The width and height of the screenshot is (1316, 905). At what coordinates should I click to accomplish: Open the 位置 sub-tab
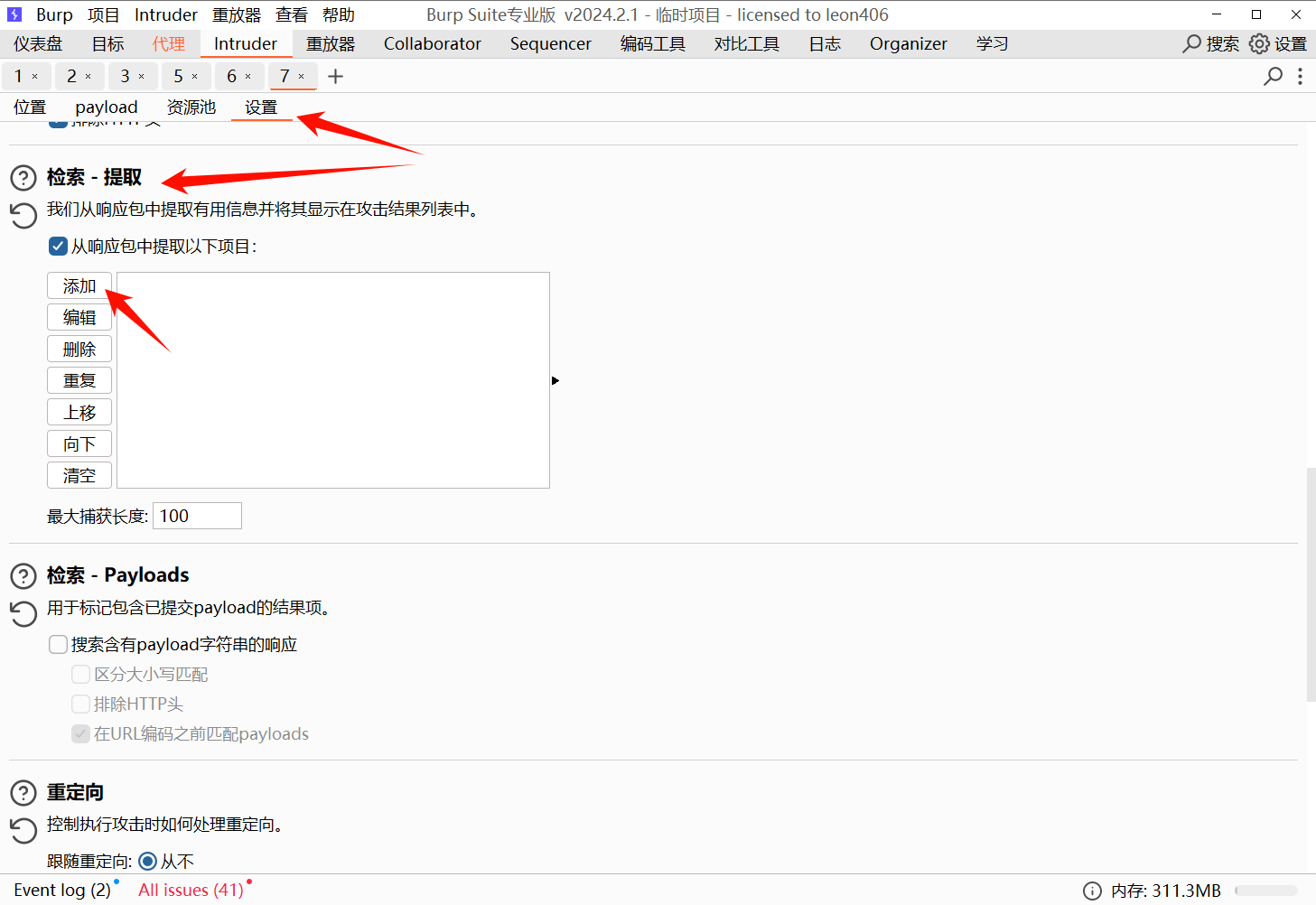pyautogui.click(x=30, y=107)
